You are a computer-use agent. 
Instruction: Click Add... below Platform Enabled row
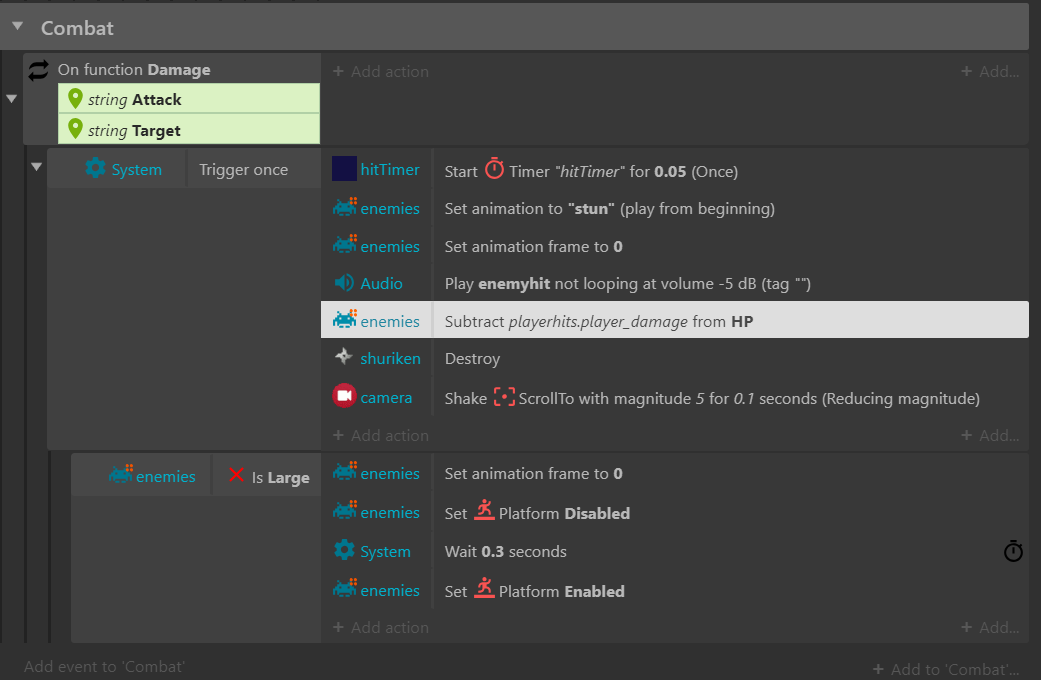990,627
